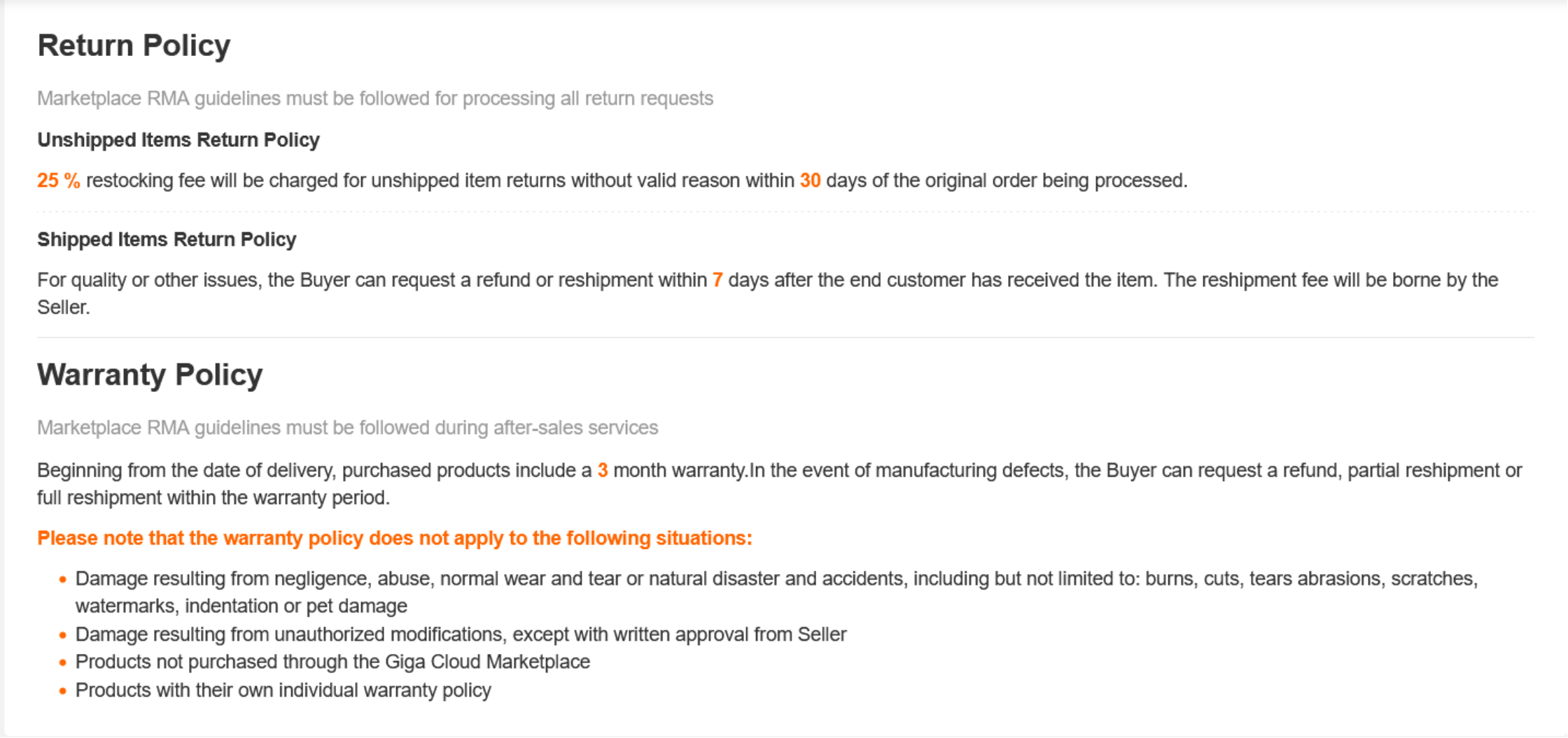Click the orange "Please note" warranty exclusions line
The image size is (1568, 738).
click(x=394, y=538)
